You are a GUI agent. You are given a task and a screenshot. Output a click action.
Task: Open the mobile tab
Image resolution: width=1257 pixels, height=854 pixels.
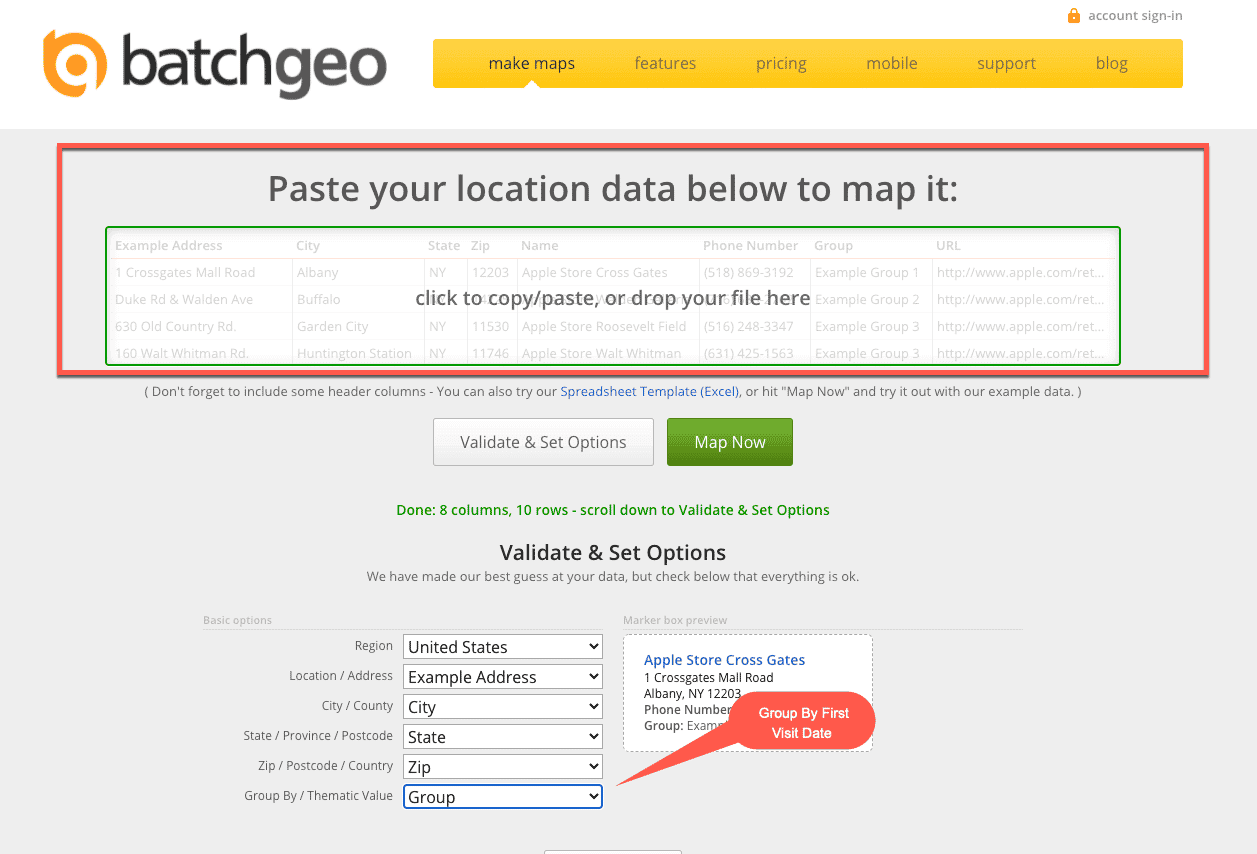coord(891,62)
